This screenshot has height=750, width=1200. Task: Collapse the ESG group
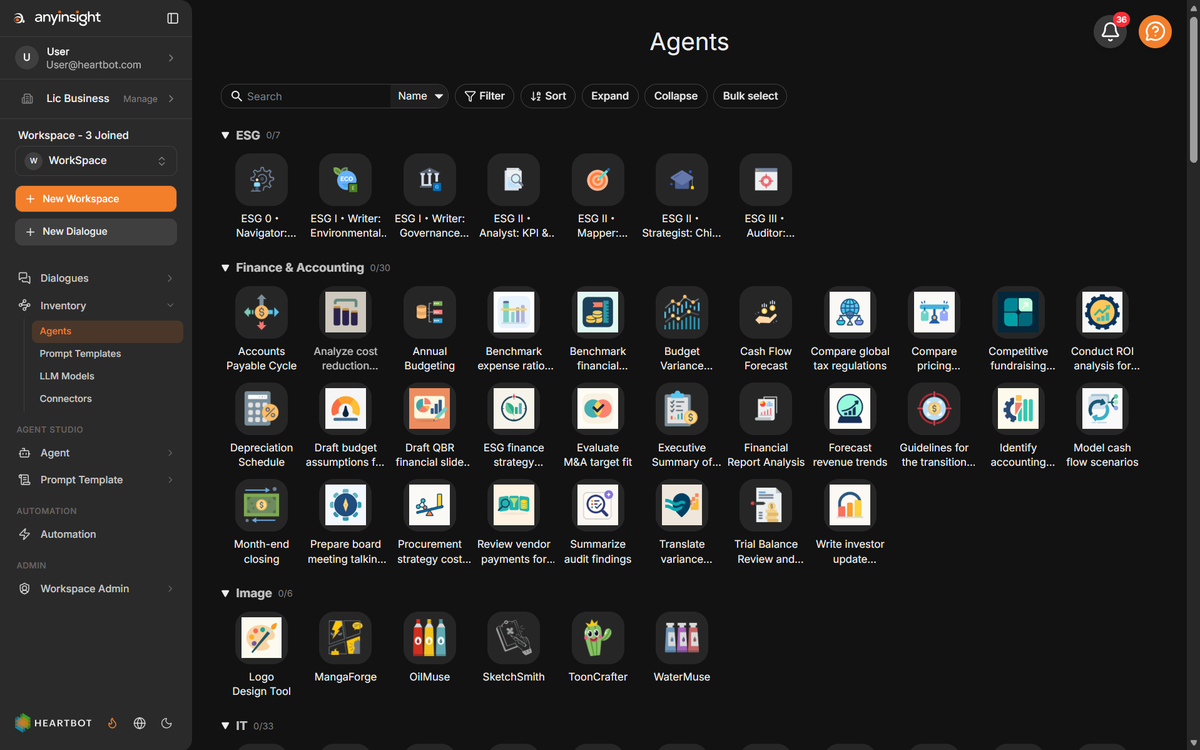click(226, 135)
